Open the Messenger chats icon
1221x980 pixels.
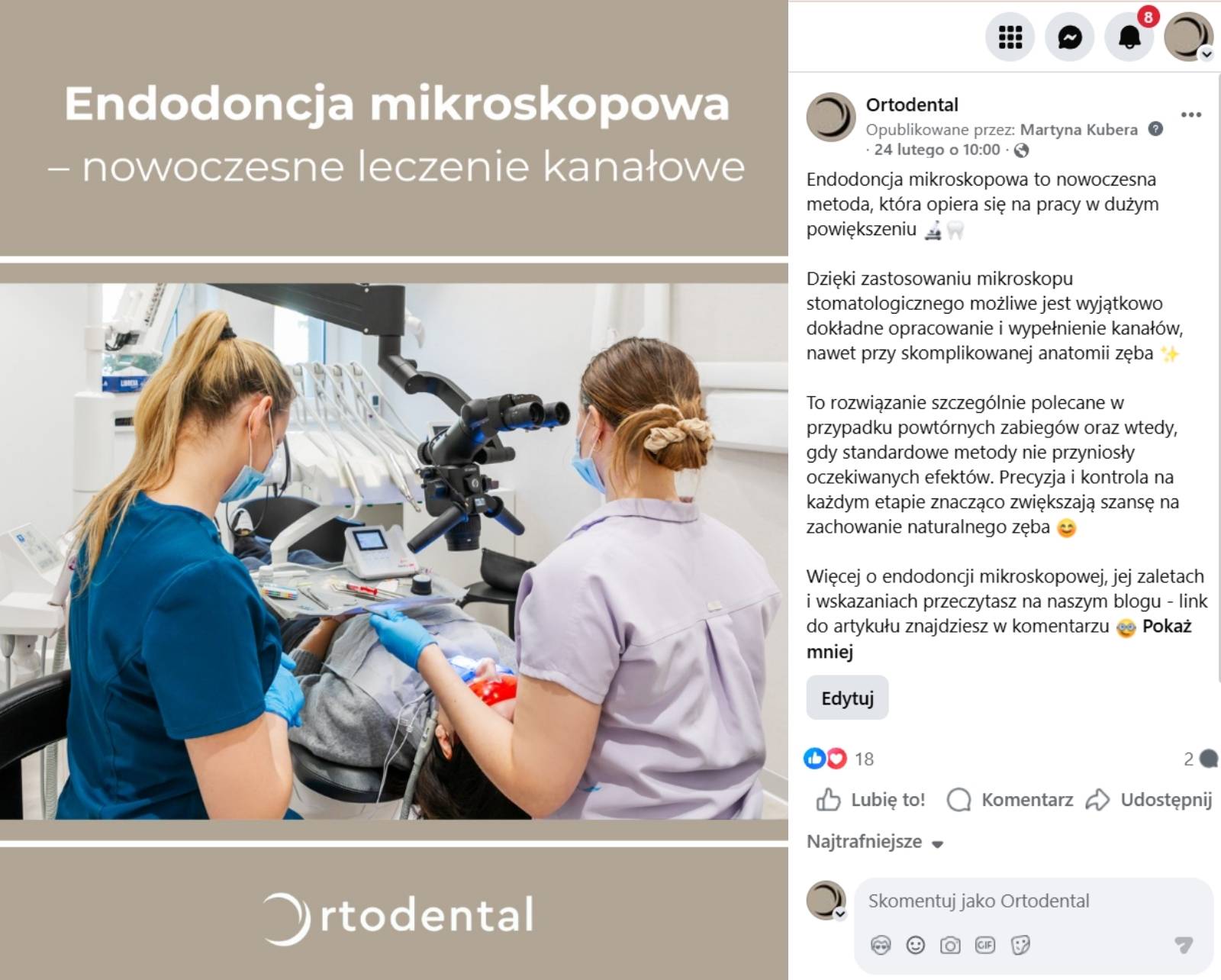point(1070,37)
